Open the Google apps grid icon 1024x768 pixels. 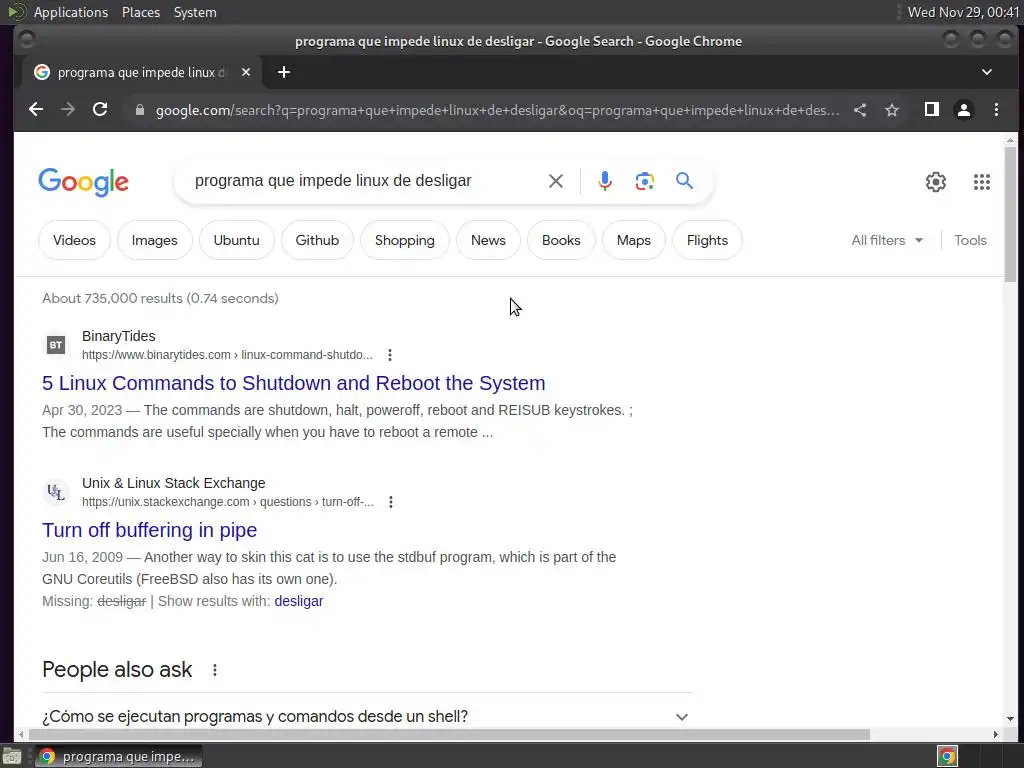982,182
